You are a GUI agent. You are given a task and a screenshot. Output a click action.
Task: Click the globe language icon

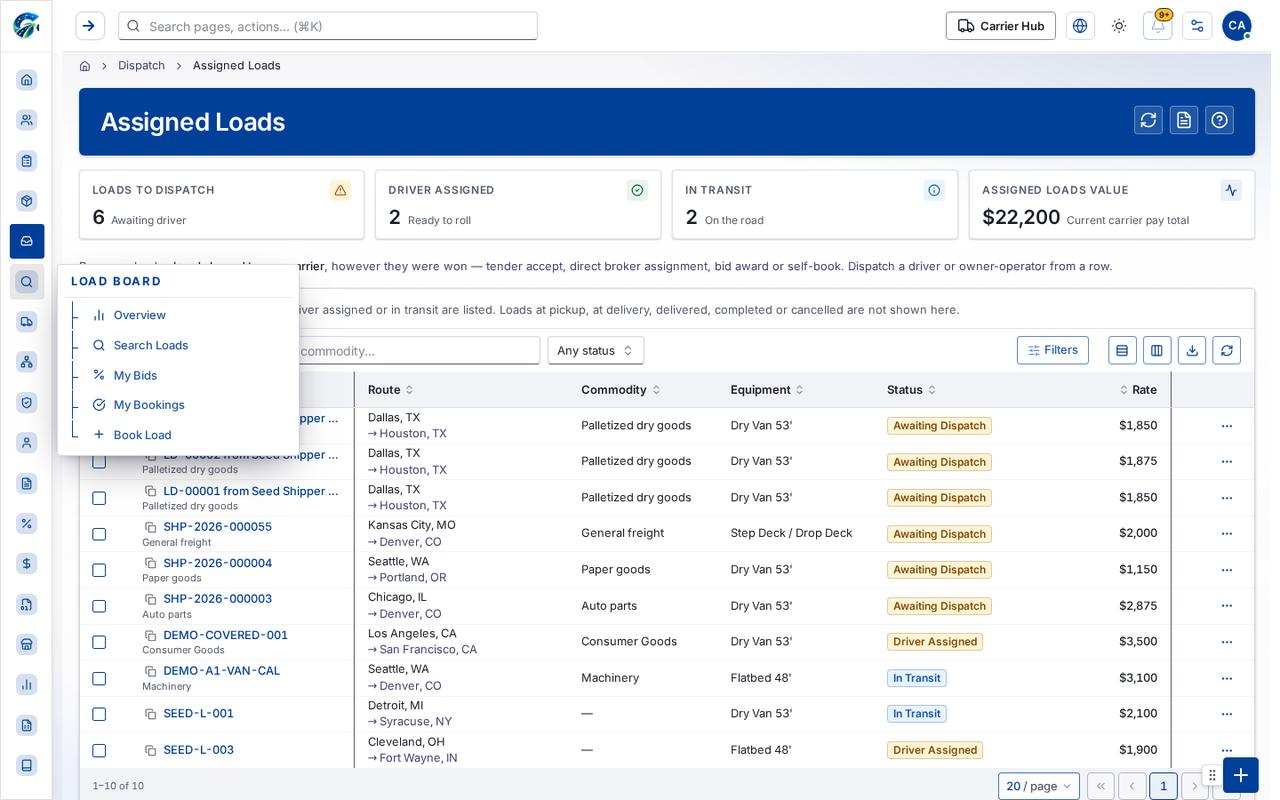click(1080, 26)
